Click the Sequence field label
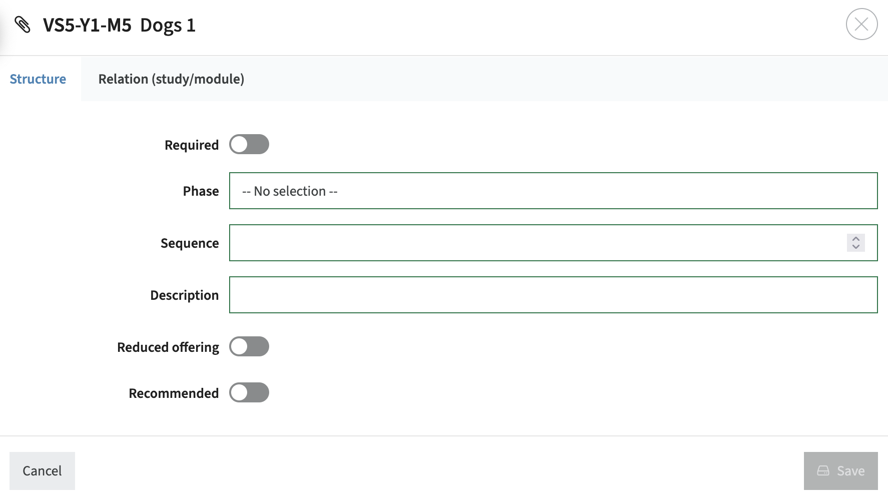This screenshot has height=498, width=888. click(x=189, y=243)
